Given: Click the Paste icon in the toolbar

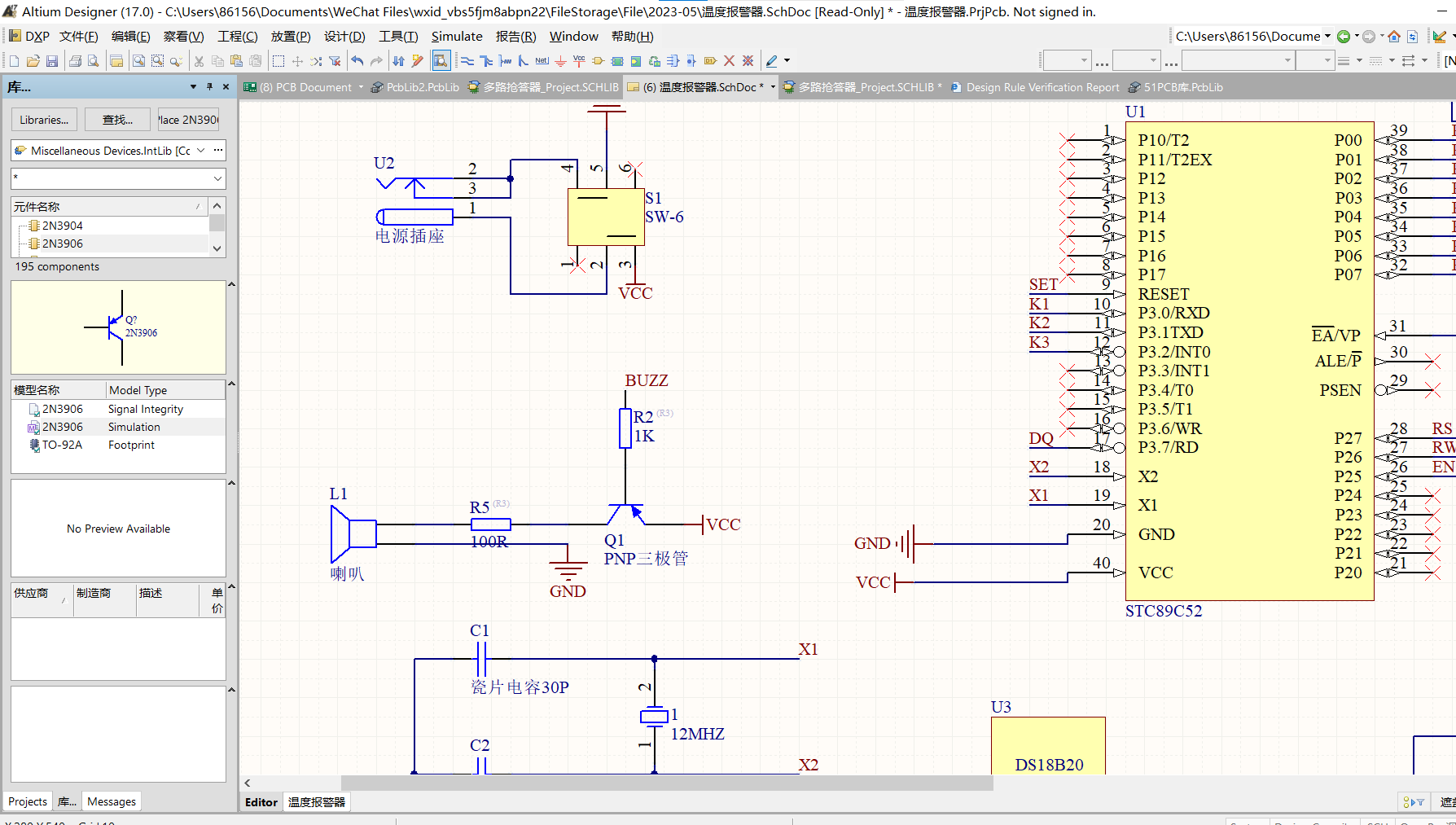Looking at the screenshot, I should [236, 61].
